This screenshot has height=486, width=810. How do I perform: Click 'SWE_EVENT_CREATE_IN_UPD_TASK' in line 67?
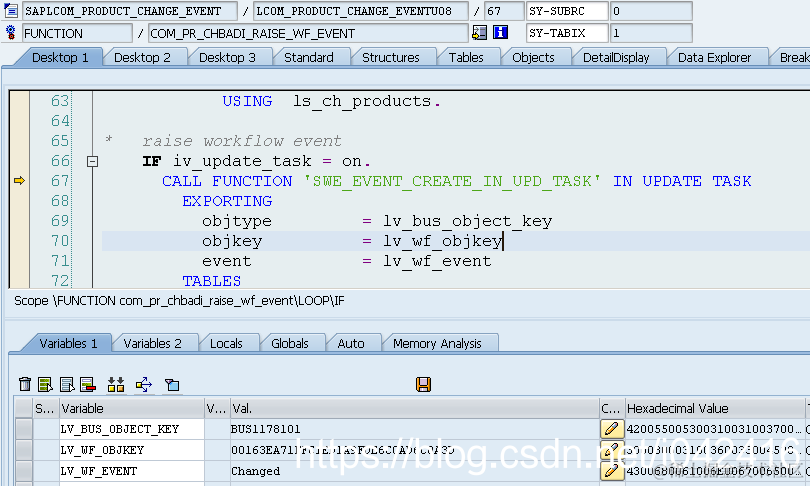click(x=452, y=181)
